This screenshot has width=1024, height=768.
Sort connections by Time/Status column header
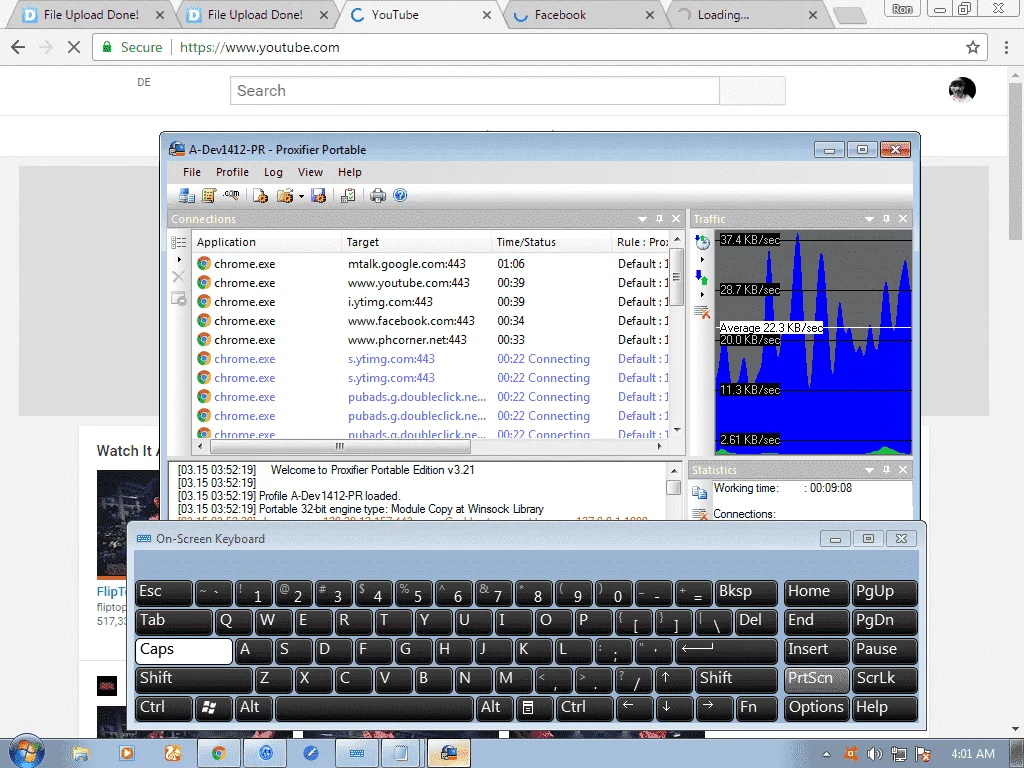tap(551, 242)
